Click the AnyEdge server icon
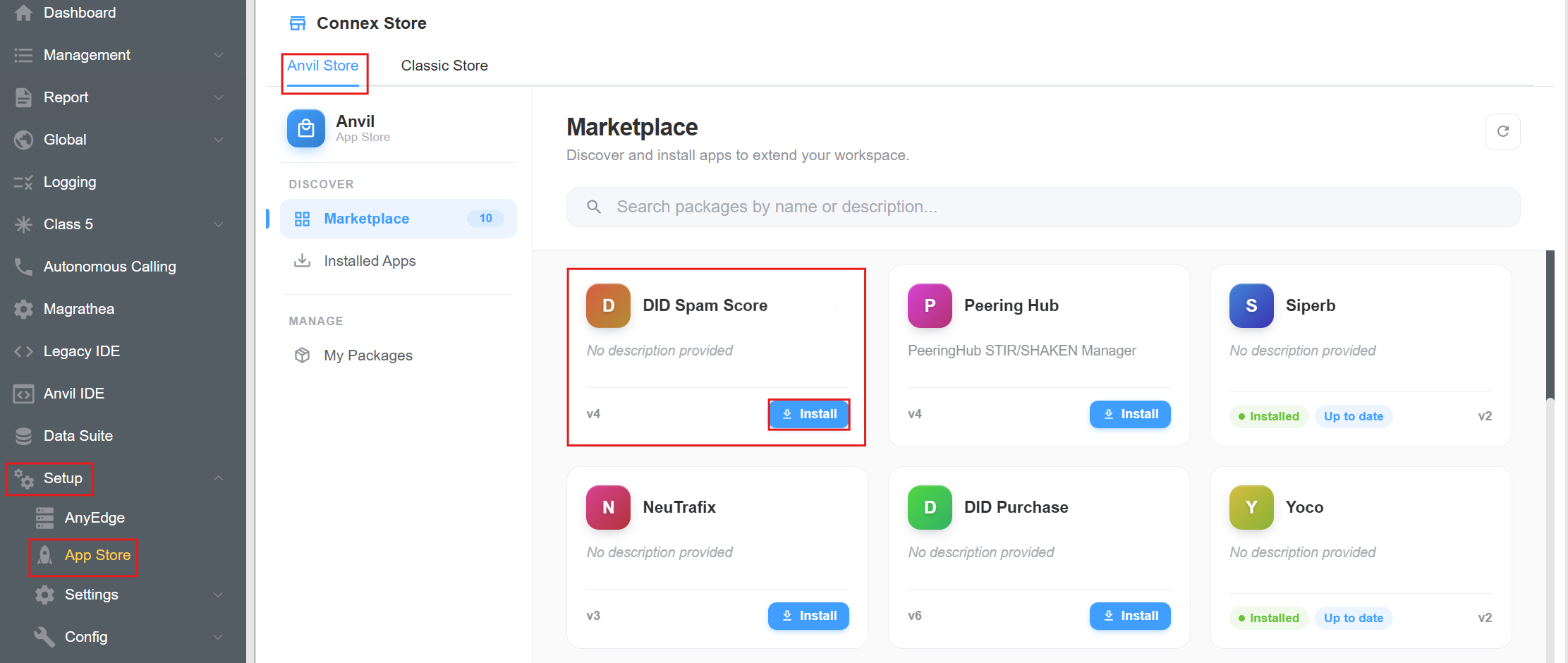Viewport: 1568px width, 663px height. [44, 518]
